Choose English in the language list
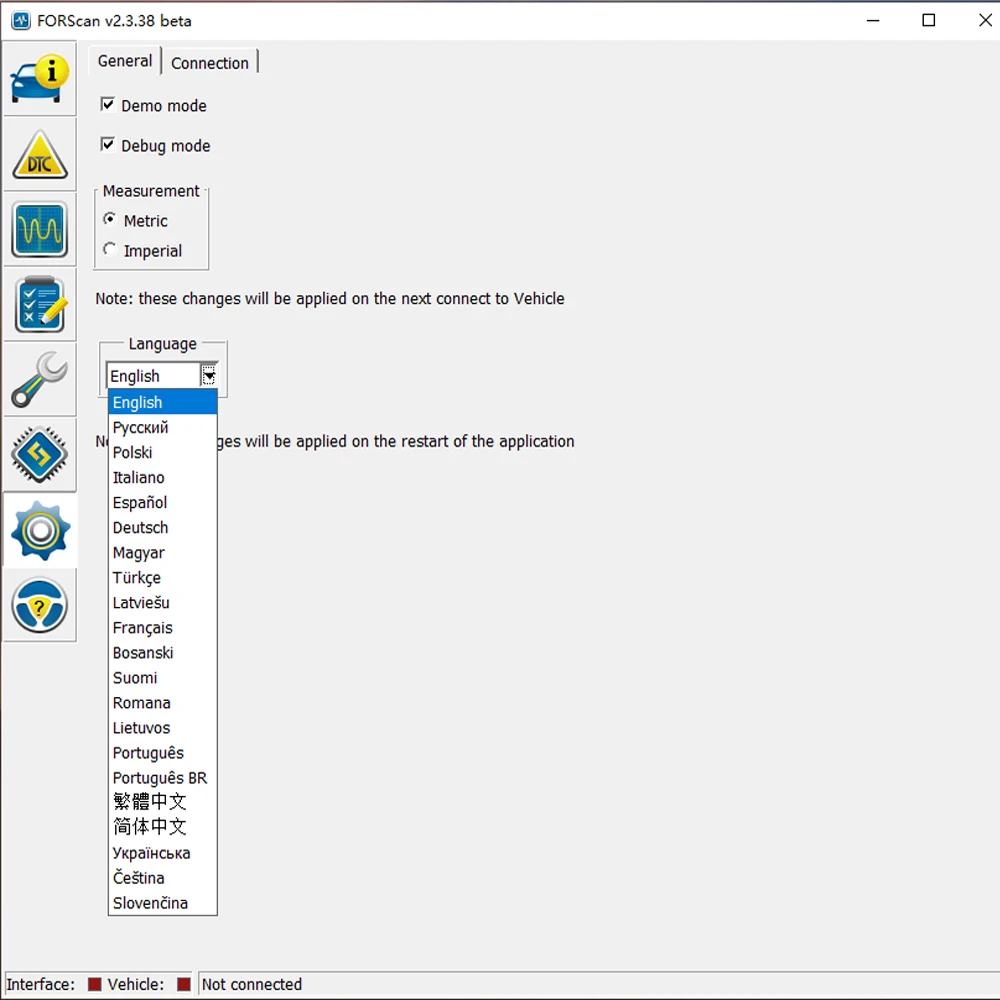 click(163, 402)
